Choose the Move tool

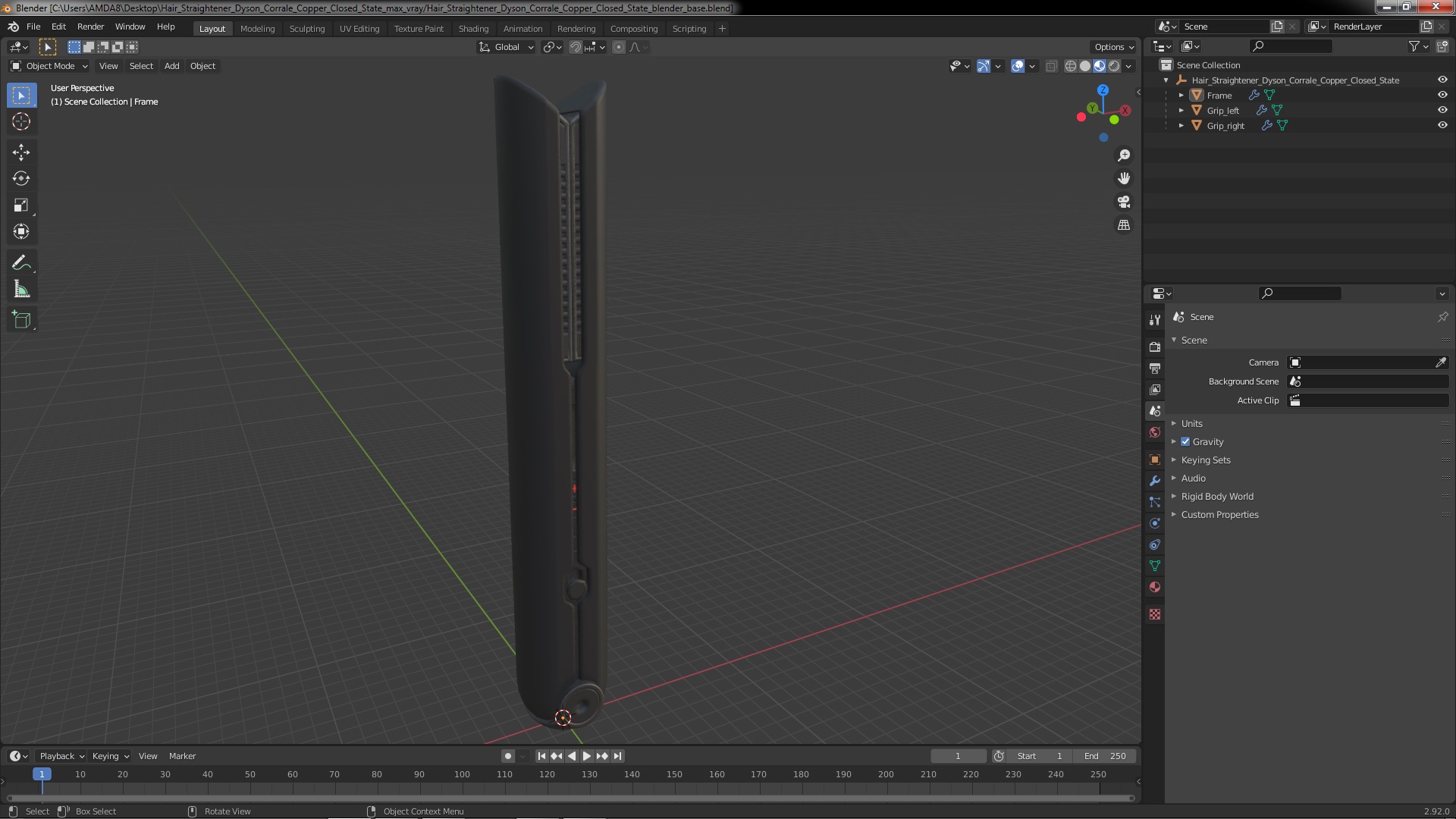pos(21,152)
